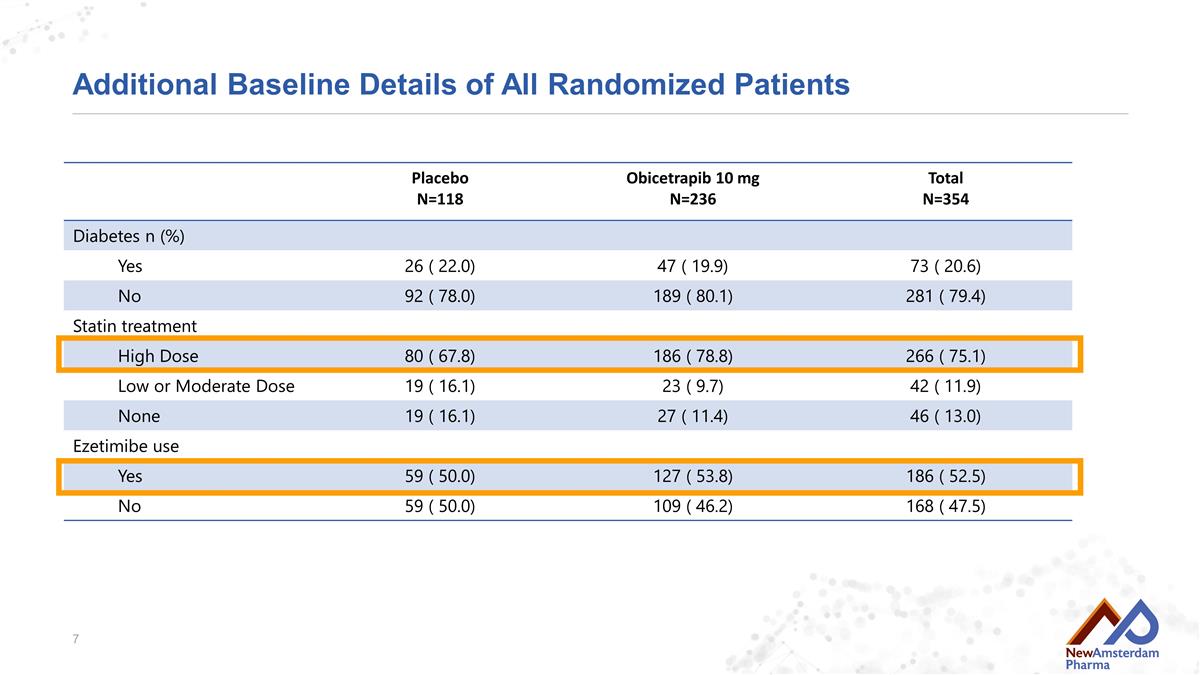Click the slide title heading
This screenshot has width=1200, height=675.
(461, 85)
